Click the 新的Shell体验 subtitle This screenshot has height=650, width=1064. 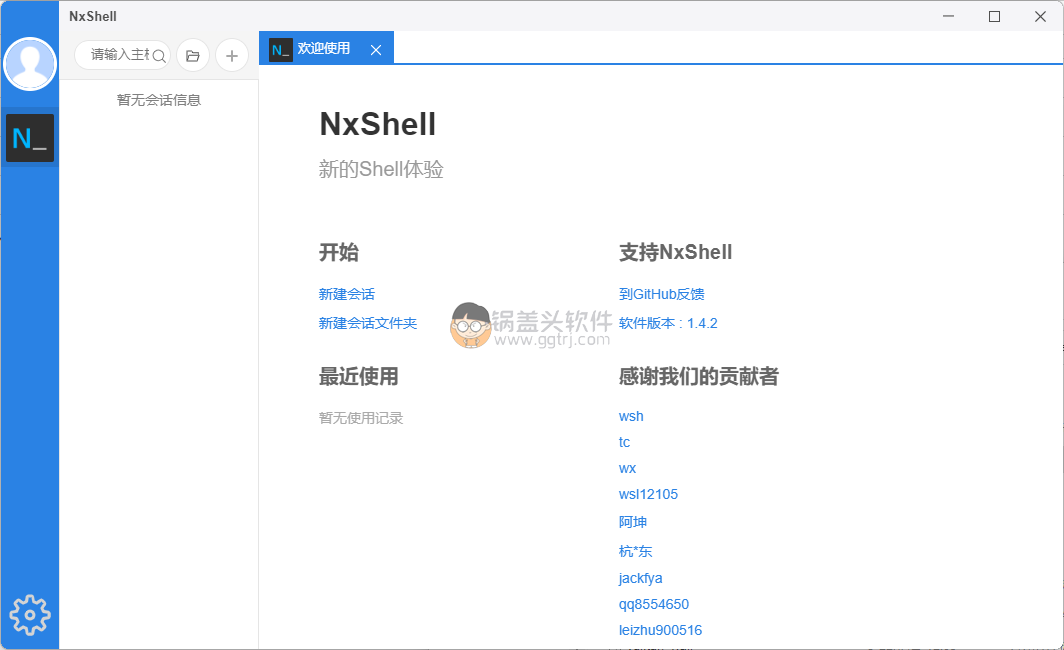click(381, 169)
